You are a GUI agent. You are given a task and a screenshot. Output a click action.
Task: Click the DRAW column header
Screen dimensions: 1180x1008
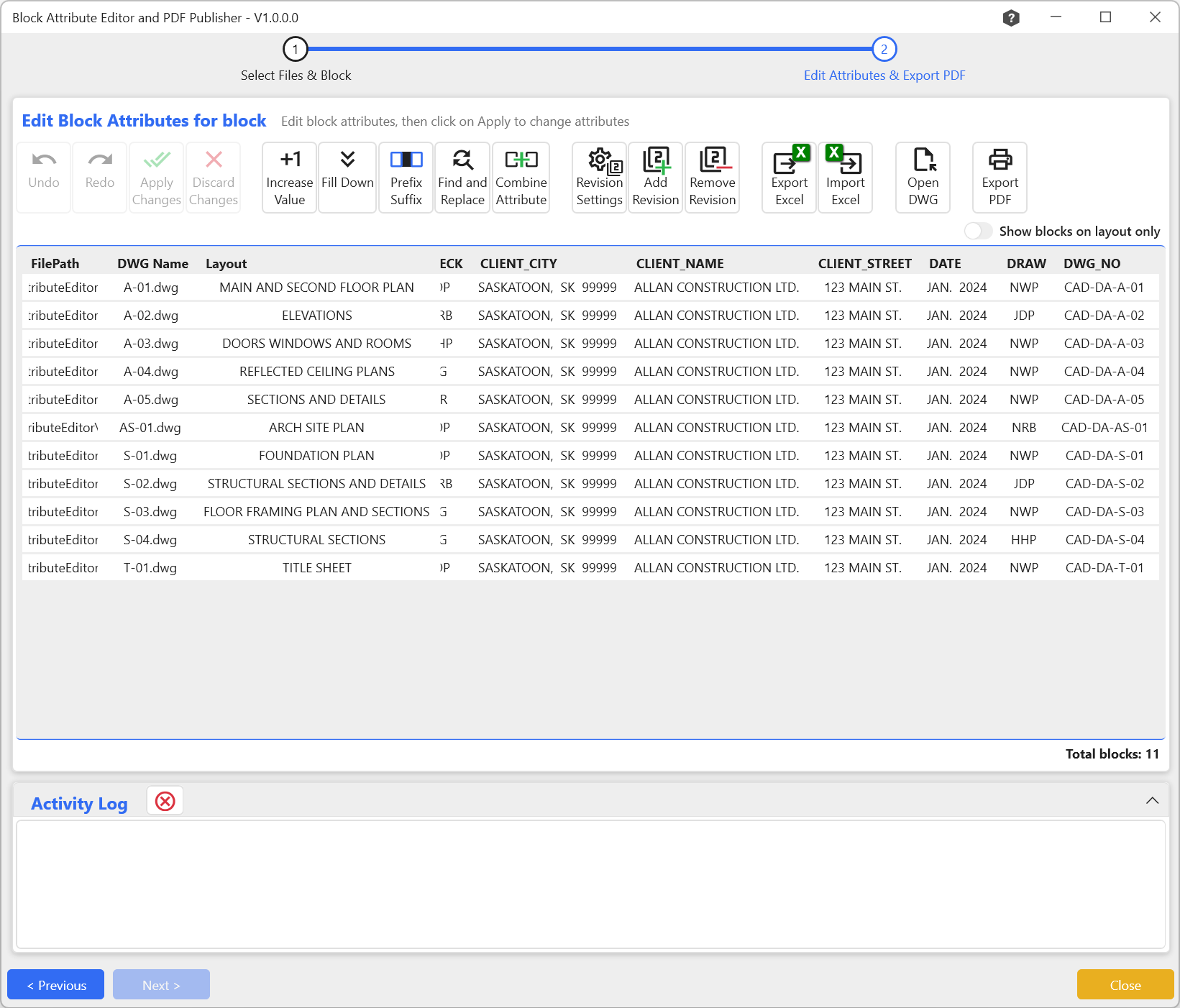pyautogui.click(x=1026, y=264)
